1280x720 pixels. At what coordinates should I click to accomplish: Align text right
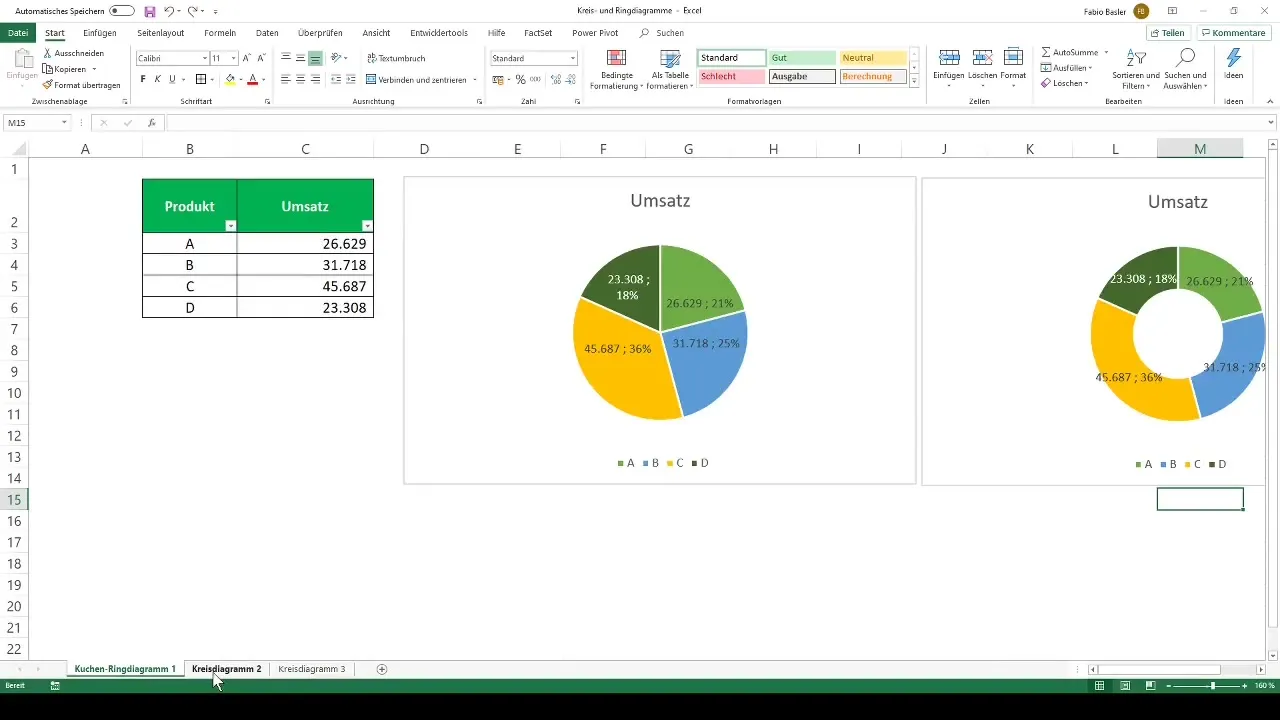tap(315, 79)
